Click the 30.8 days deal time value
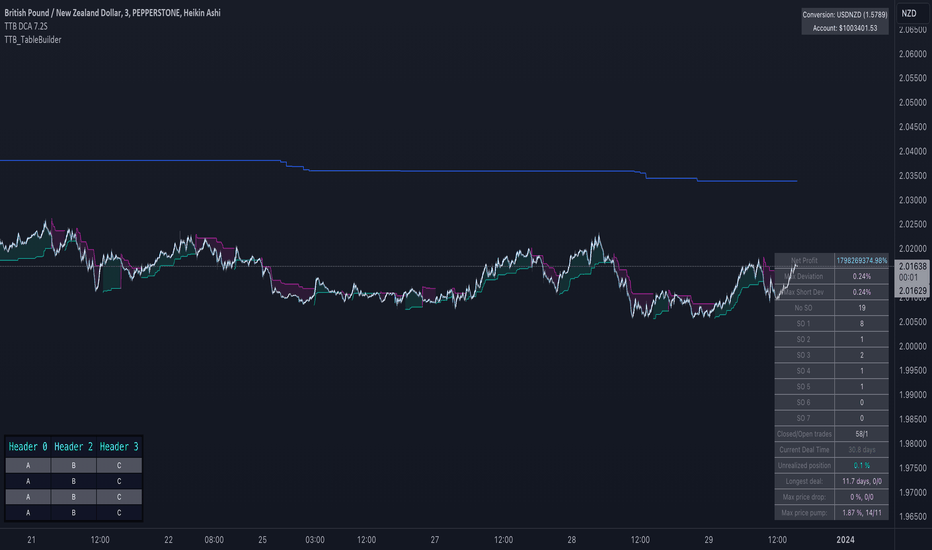This screenshot has width=932, height=550. coord(861,450)
